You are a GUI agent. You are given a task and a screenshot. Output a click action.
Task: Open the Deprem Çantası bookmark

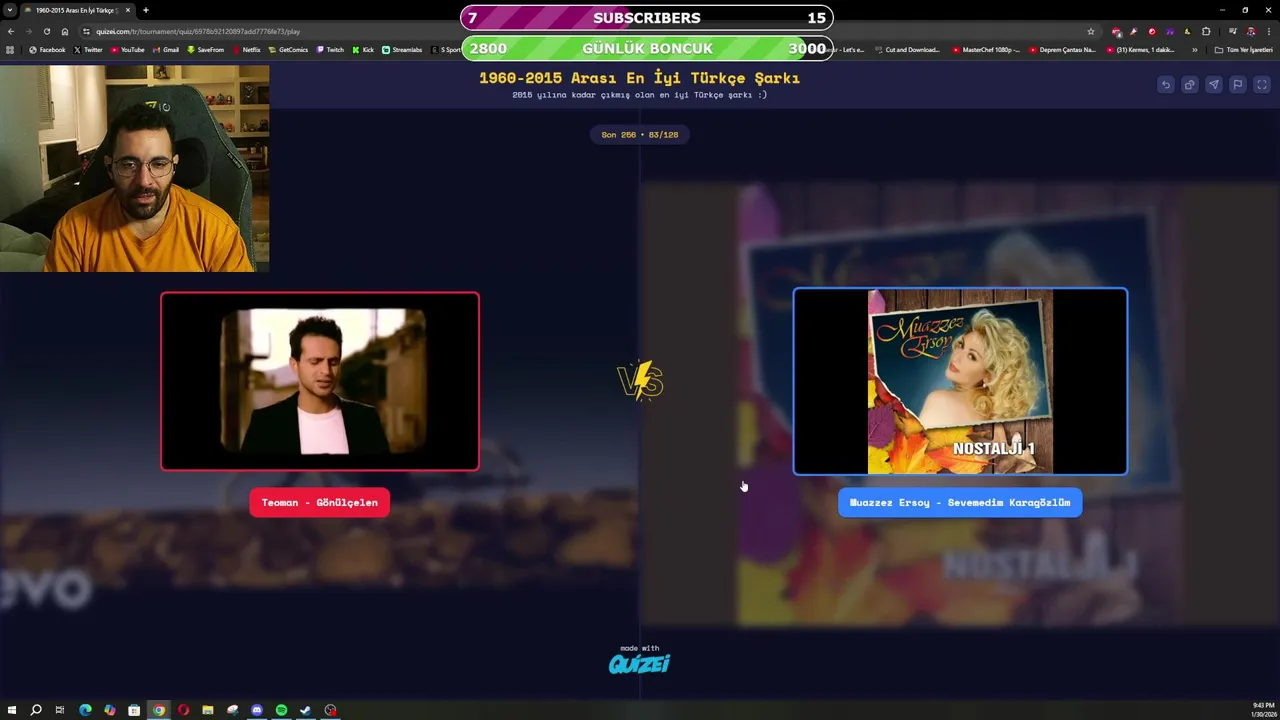coord(1063,49)
